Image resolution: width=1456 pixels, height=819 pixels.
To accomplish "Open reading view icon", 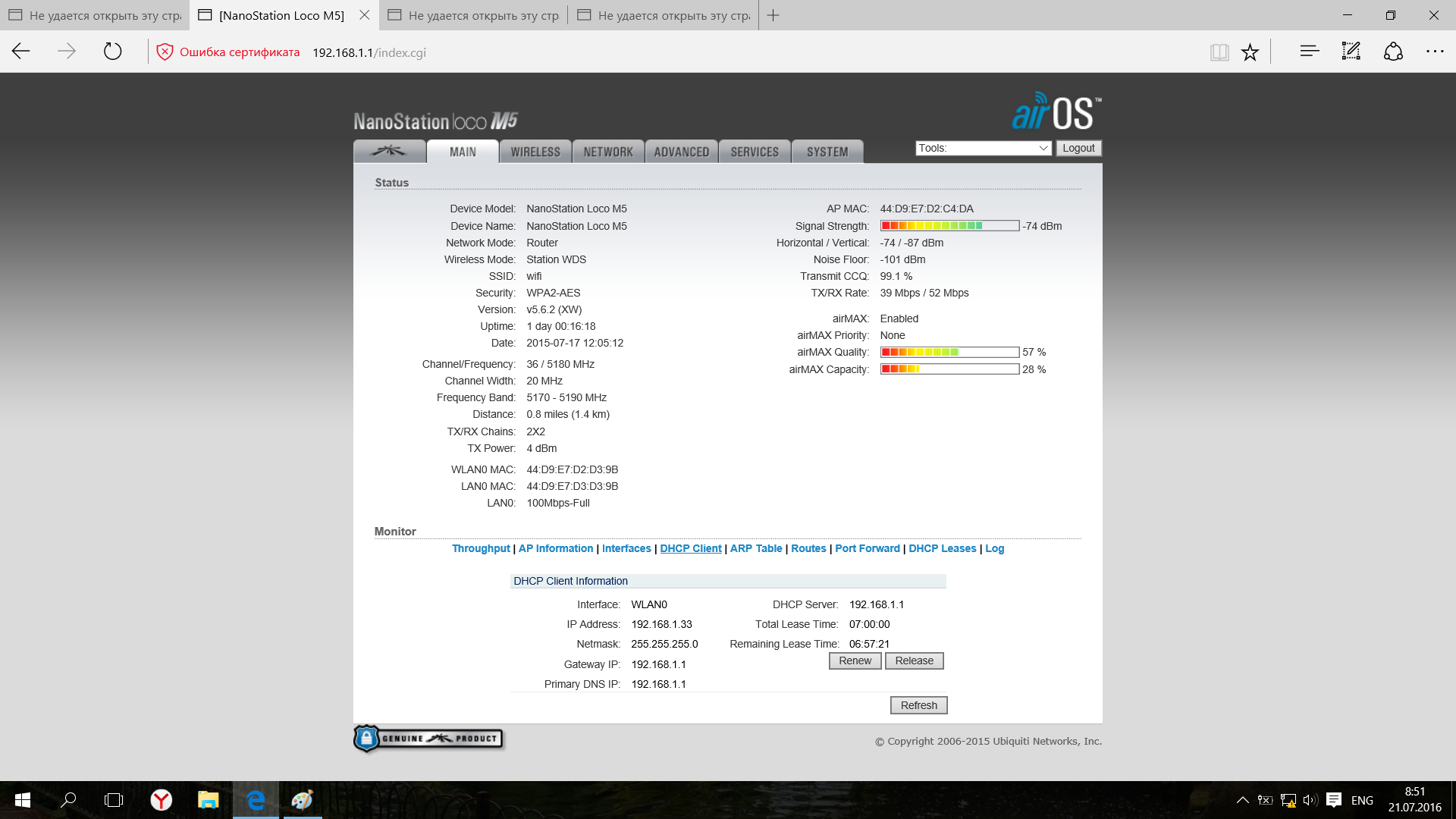I will (1219, 52).
